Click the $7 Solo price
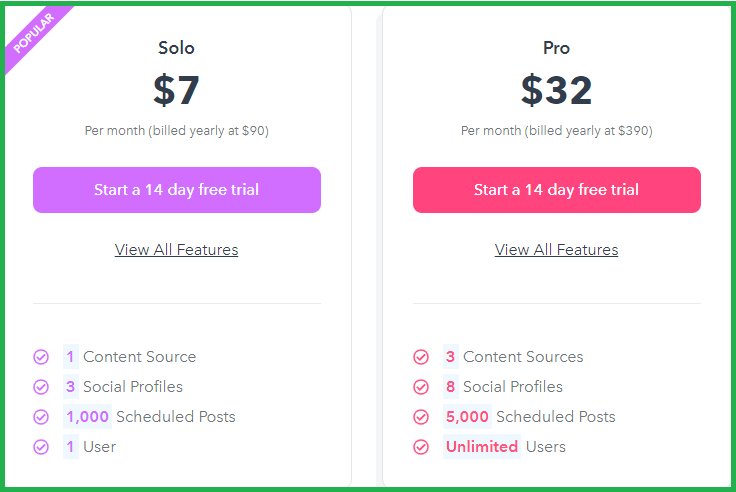736x492 pixels. pos(176,90)
